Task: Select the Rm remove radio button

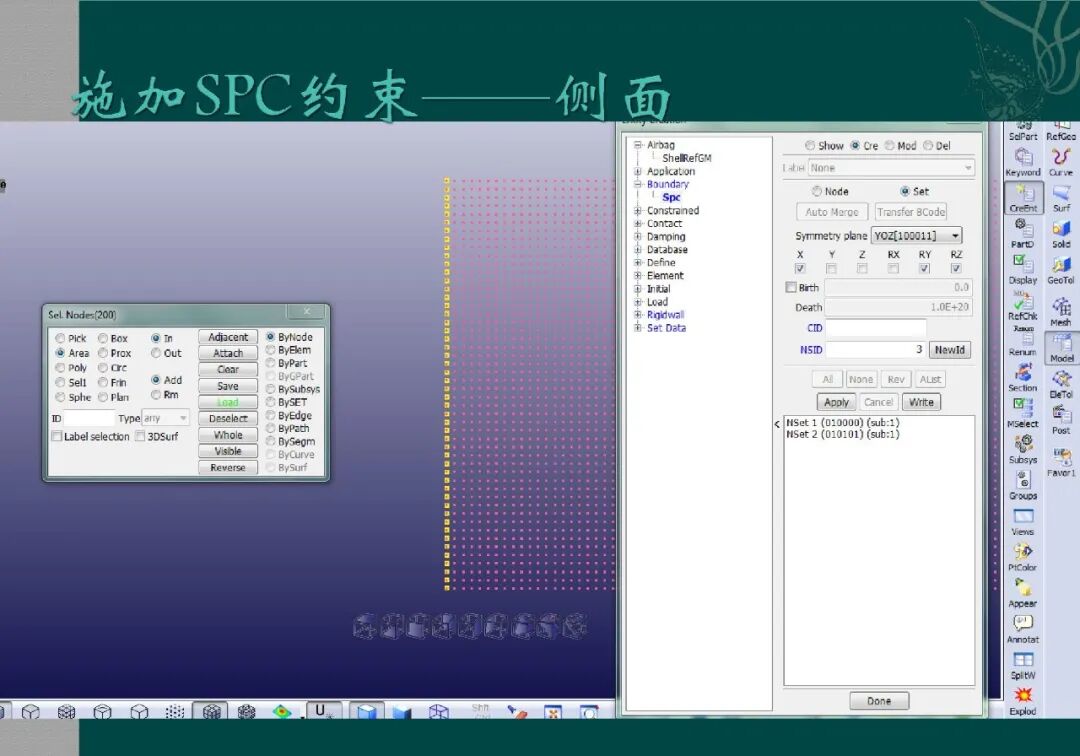Action: click(165, 395)
